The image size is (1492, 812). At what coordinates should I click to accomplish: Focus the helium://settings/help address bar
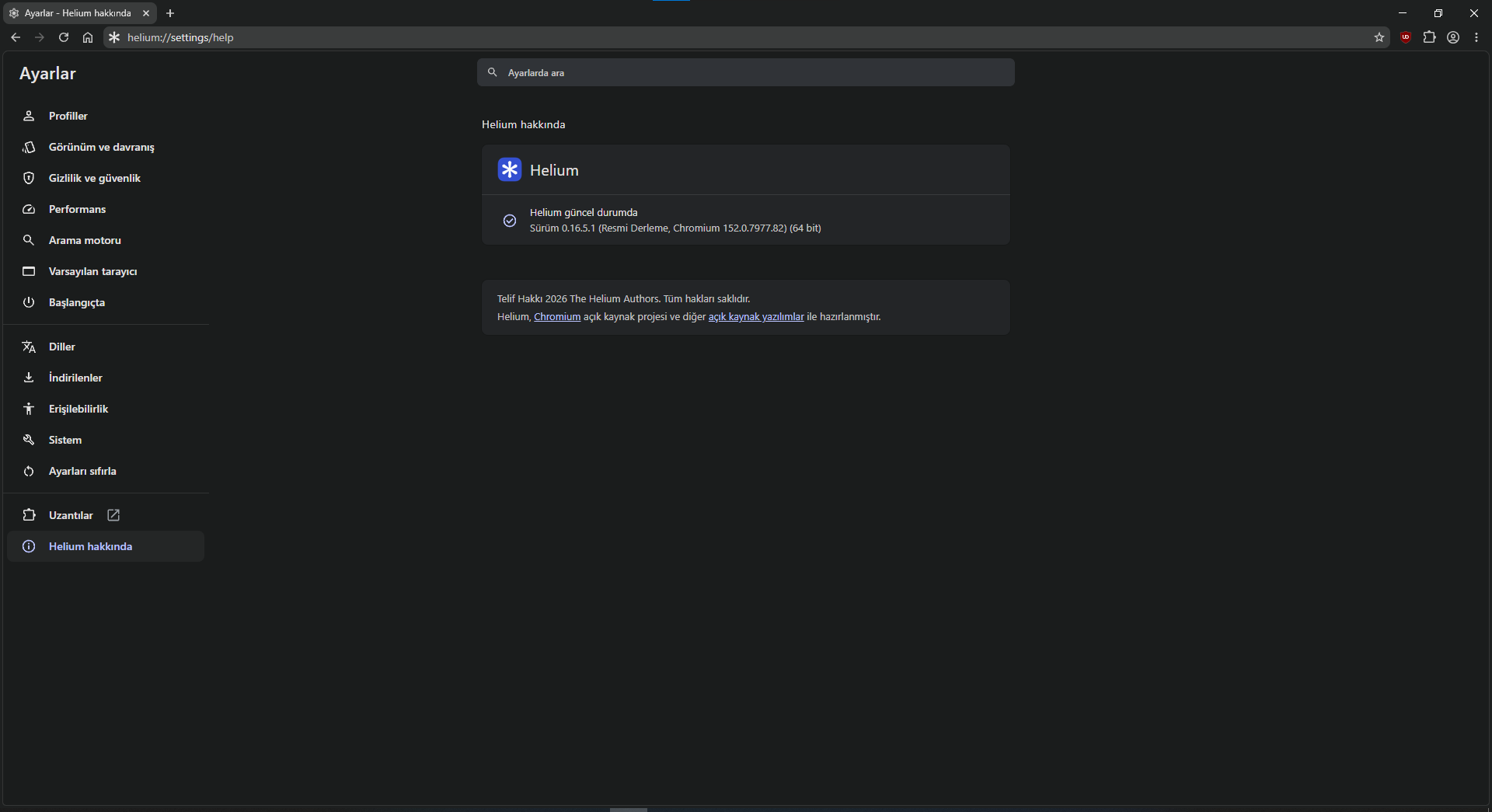pyautogui.click(x=746, y=37)
